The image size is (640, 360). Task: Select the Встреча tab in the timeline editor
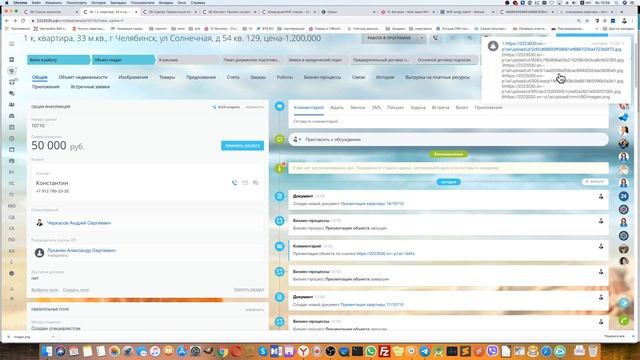click(x=440, y=107)
